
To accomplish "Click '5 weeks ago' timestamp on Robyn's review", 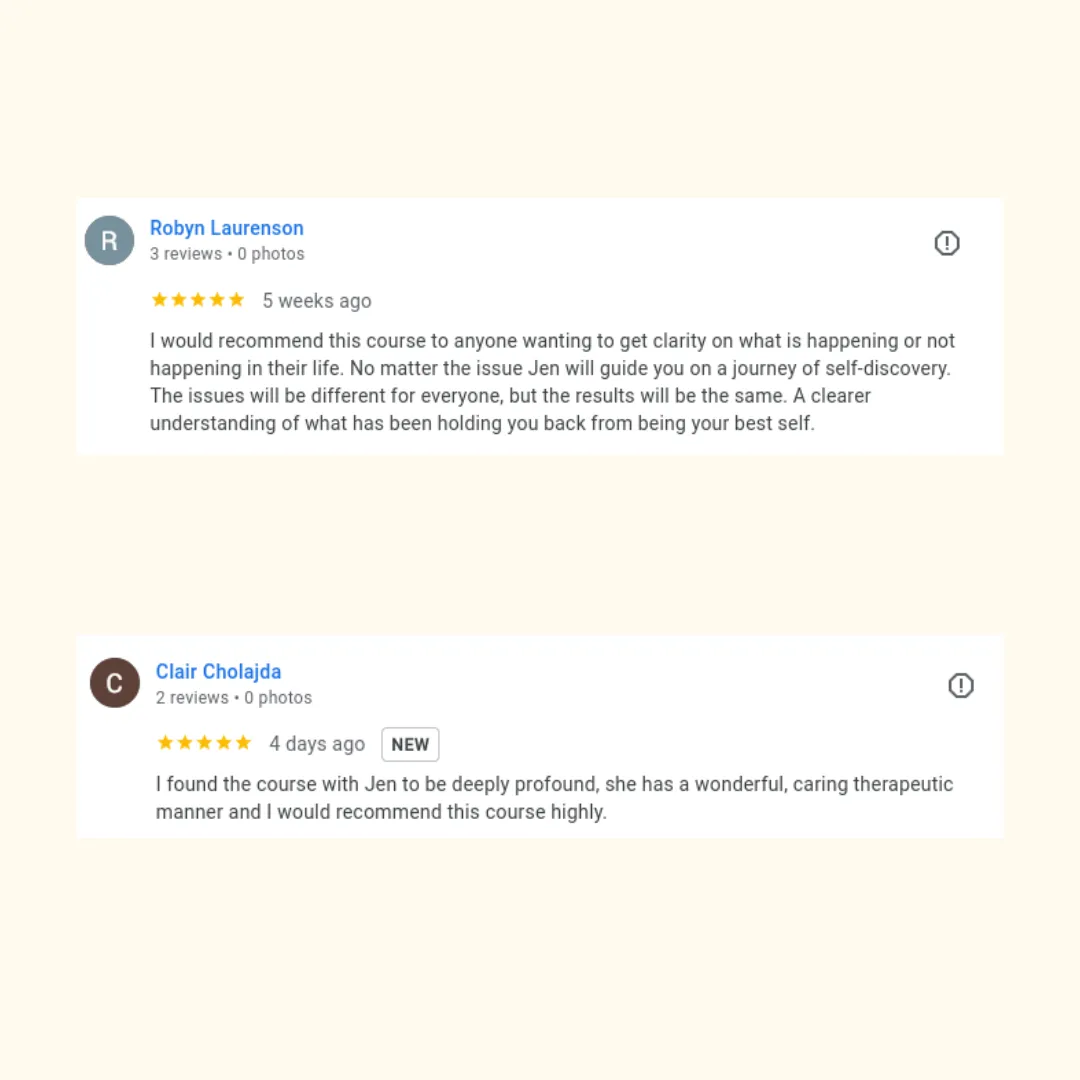I will pos(317,300).
